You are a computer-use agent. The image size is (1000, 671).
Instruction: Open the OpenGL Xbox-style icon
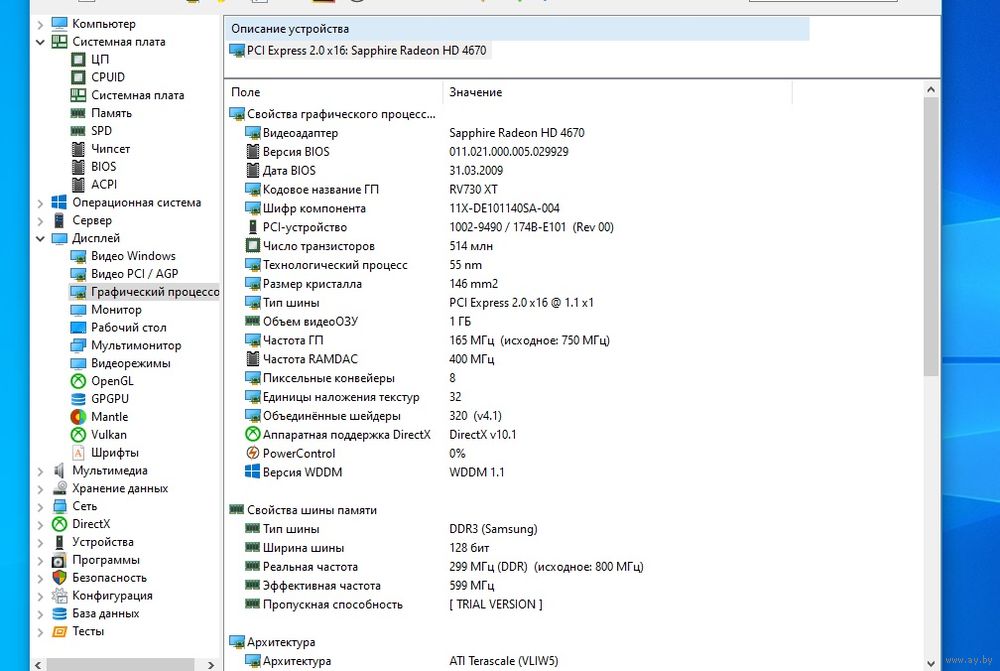click(78, 381)
